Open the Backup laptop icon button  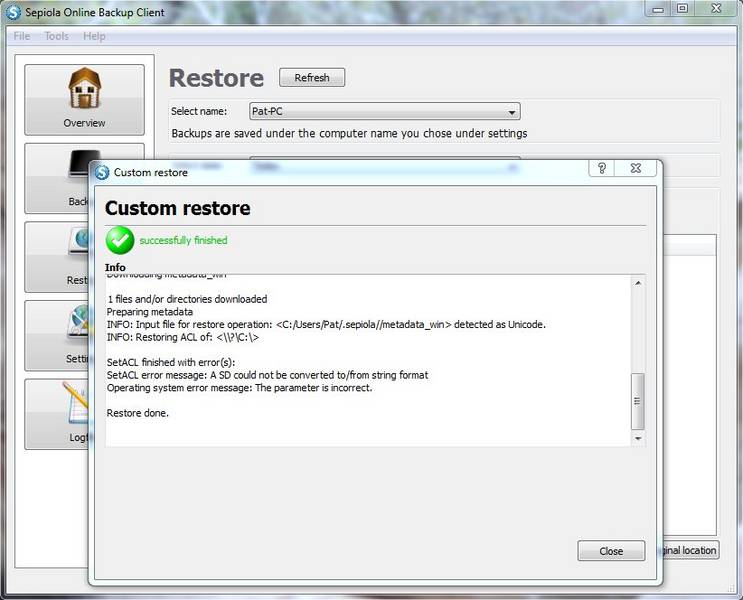(x=57, y=178)
